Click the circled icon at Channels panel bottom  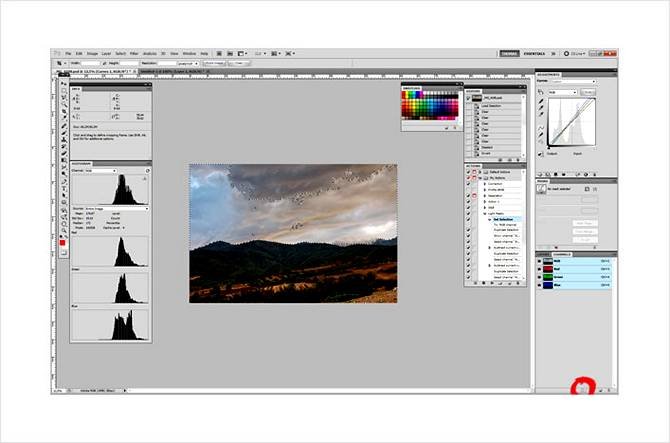[581, 387]
